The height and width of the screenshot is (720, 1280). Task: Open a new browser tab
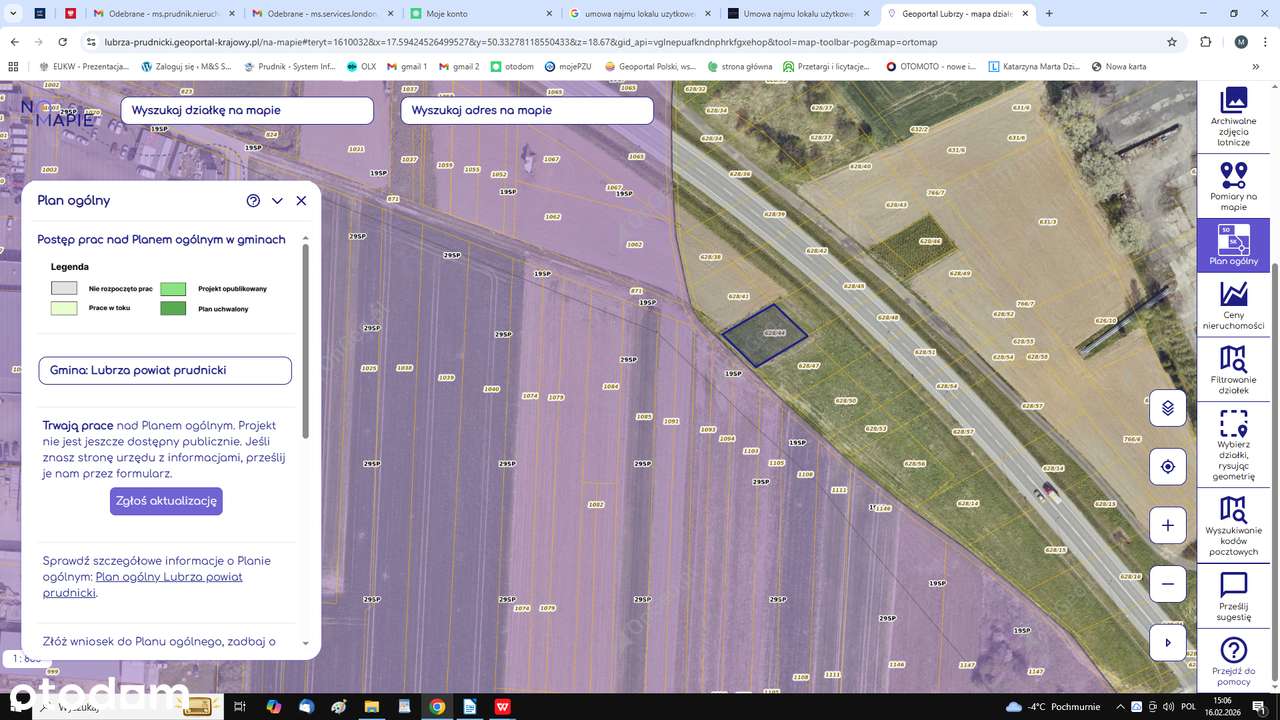[x=1049, y=14]
